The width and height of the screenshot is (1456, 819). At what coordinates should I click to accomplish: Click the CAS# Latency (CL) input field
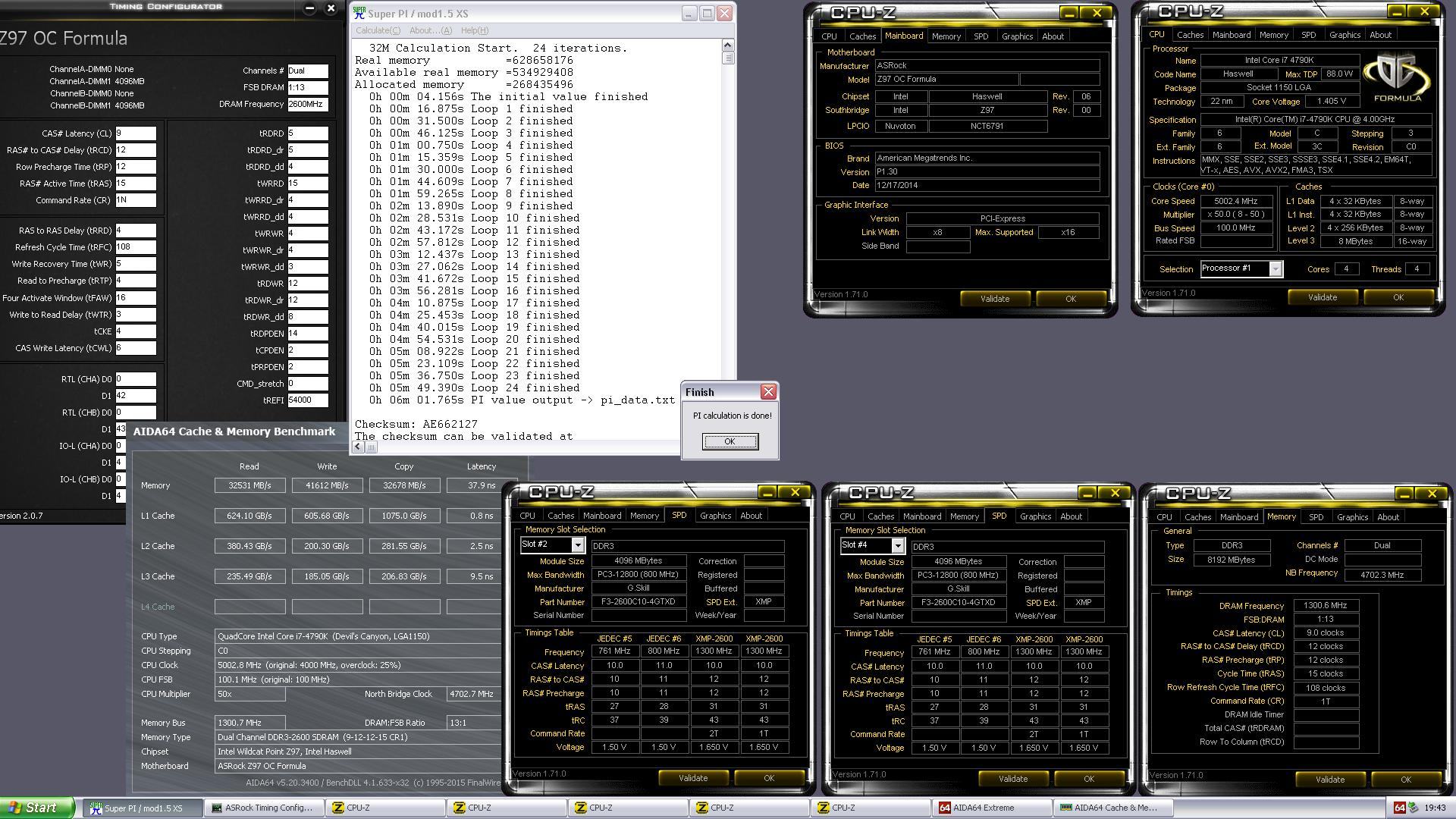click(136, 133)
